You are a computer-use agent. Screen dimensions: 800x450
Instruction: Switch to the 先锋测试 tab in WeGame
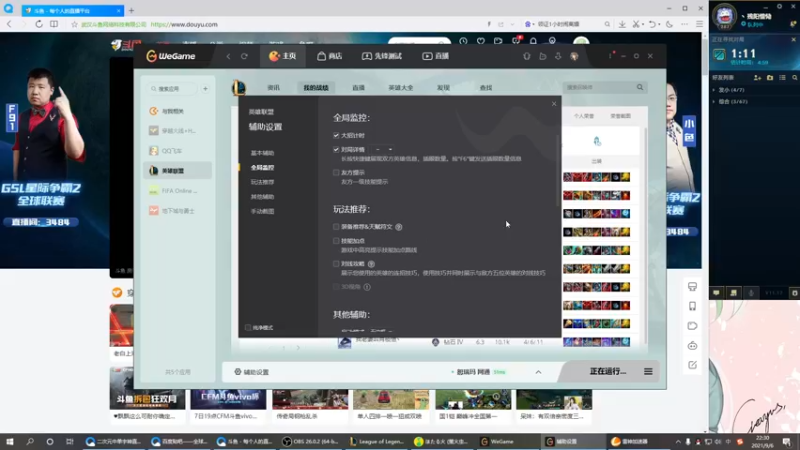pos(382,56)
